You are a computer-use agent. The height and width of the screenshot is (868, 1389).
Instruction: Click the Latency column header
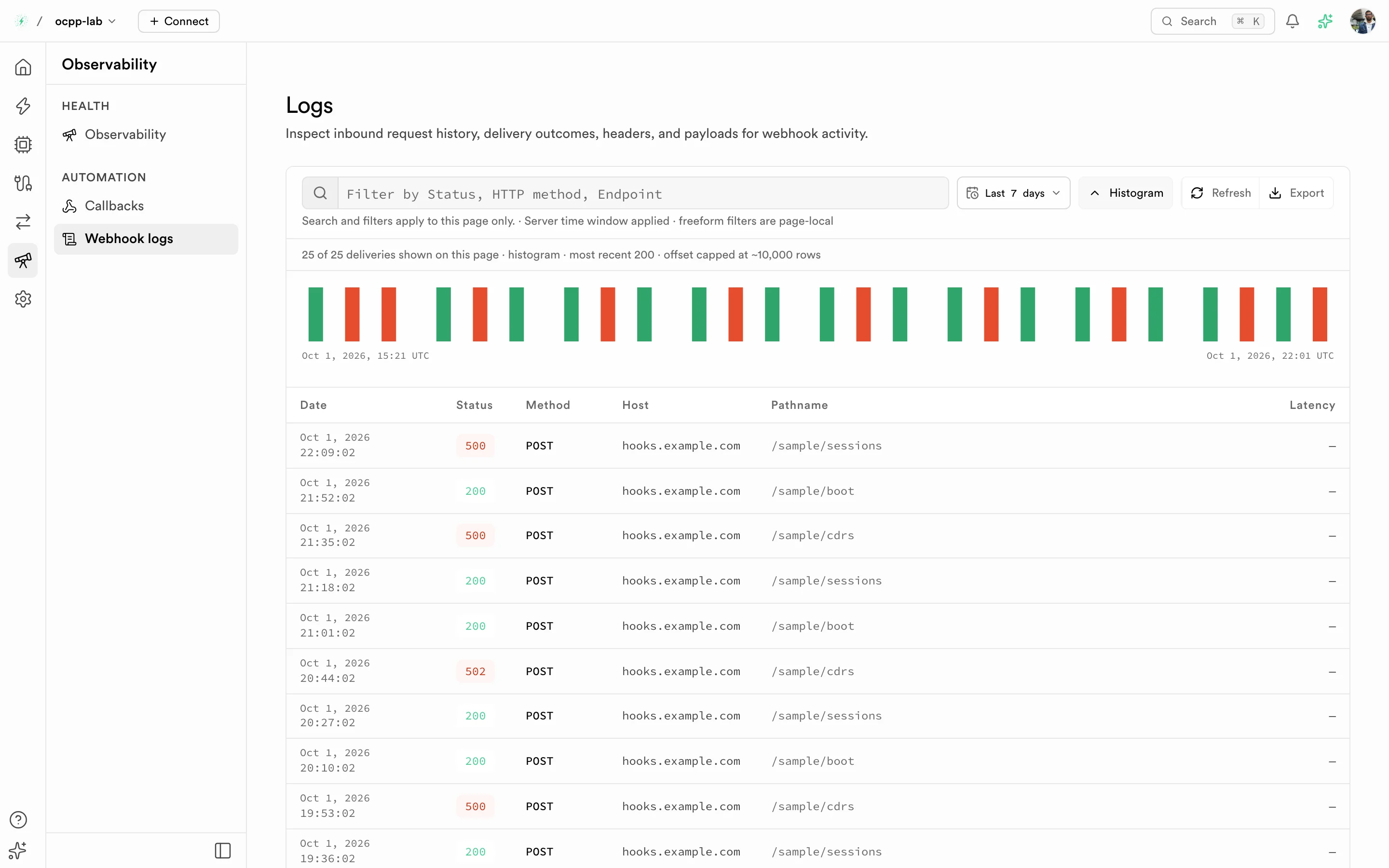(x=1312, y=405)
